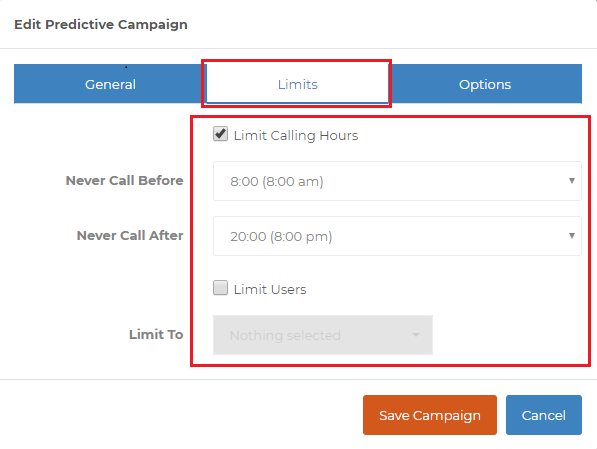Click the Edit Predictive Campaign dialog title
Screen dimensions: 597x449
[101, 24]
